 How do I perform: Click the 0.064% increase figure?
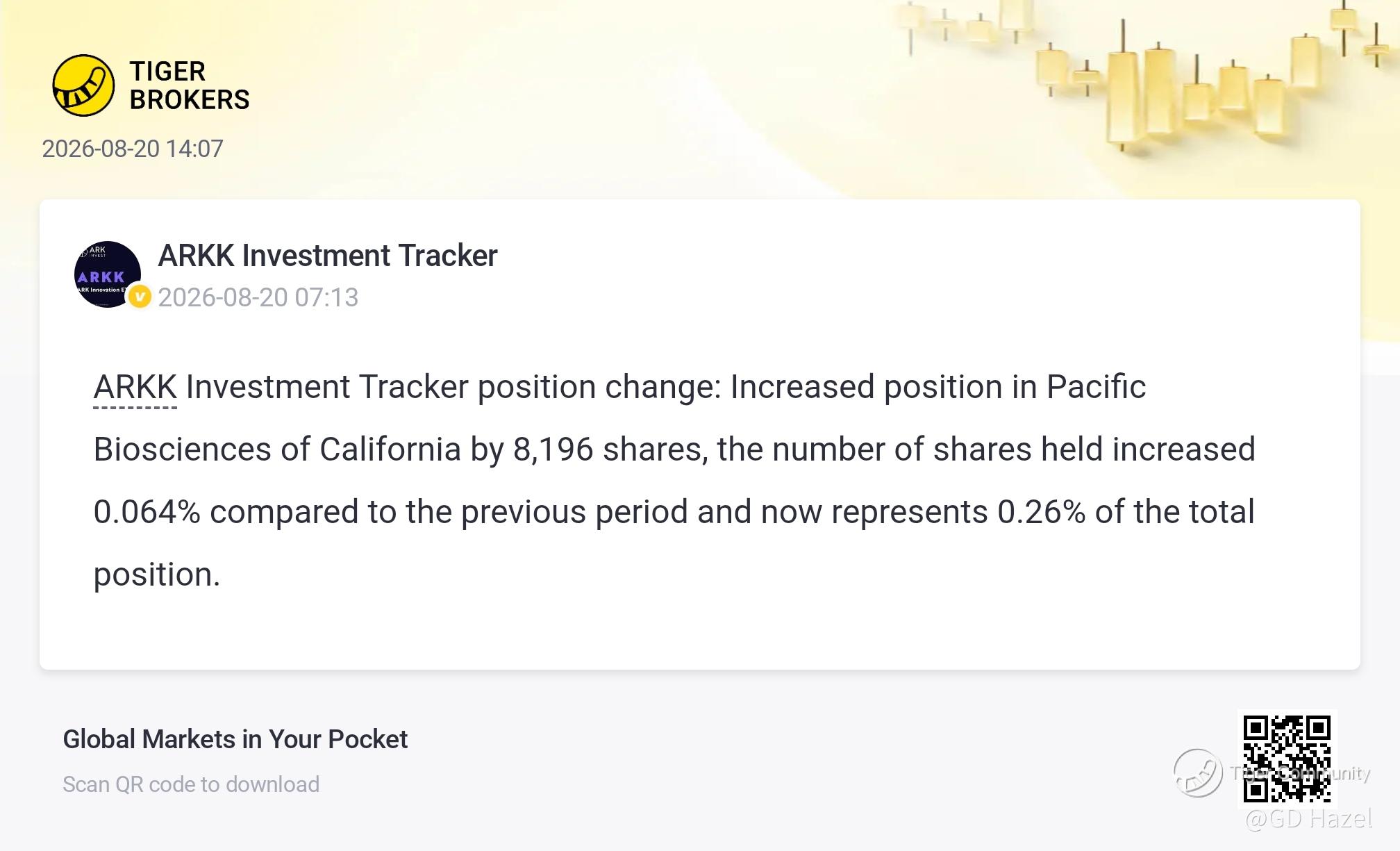(x=147, y=512)
